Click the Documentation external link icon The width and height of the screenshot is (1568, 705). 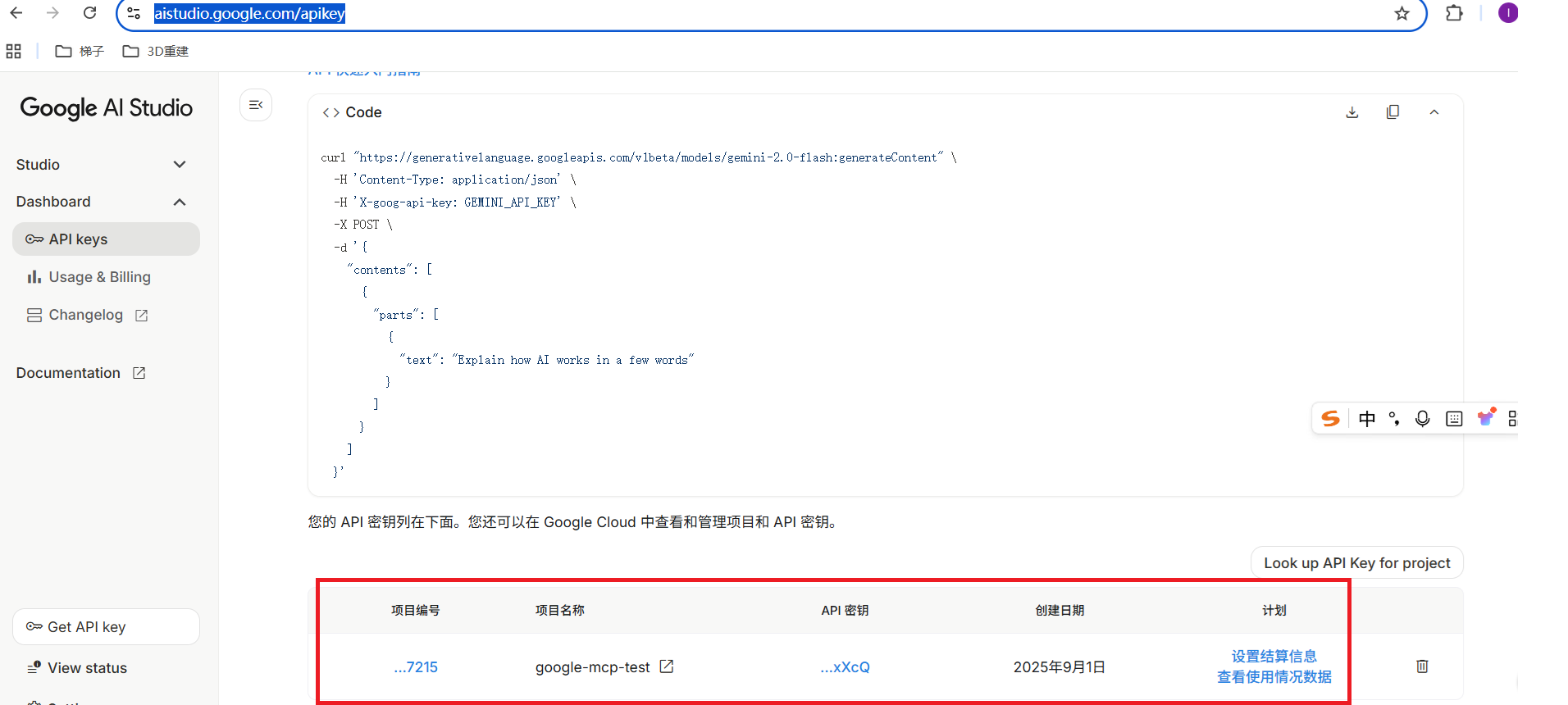[x=139, y=373]
